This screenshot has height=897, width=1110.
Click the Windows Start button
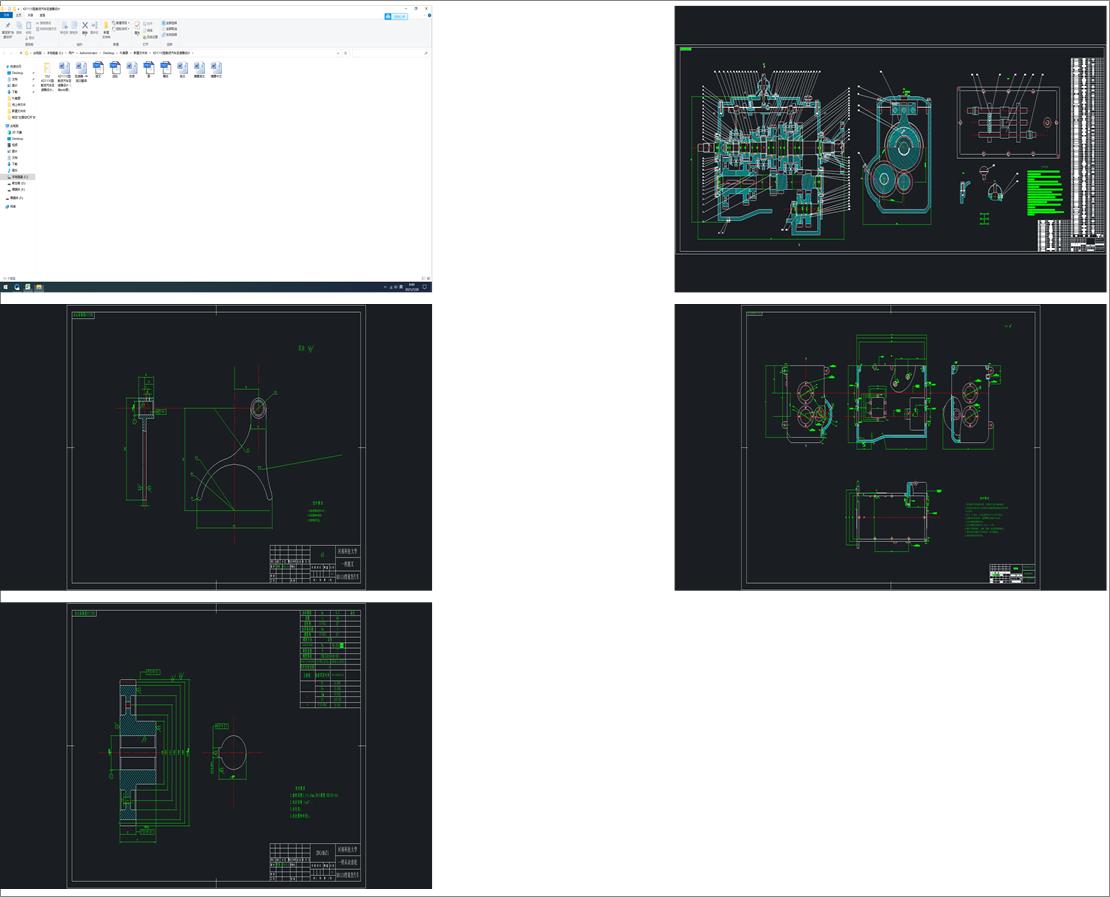[x=6, y=287]
